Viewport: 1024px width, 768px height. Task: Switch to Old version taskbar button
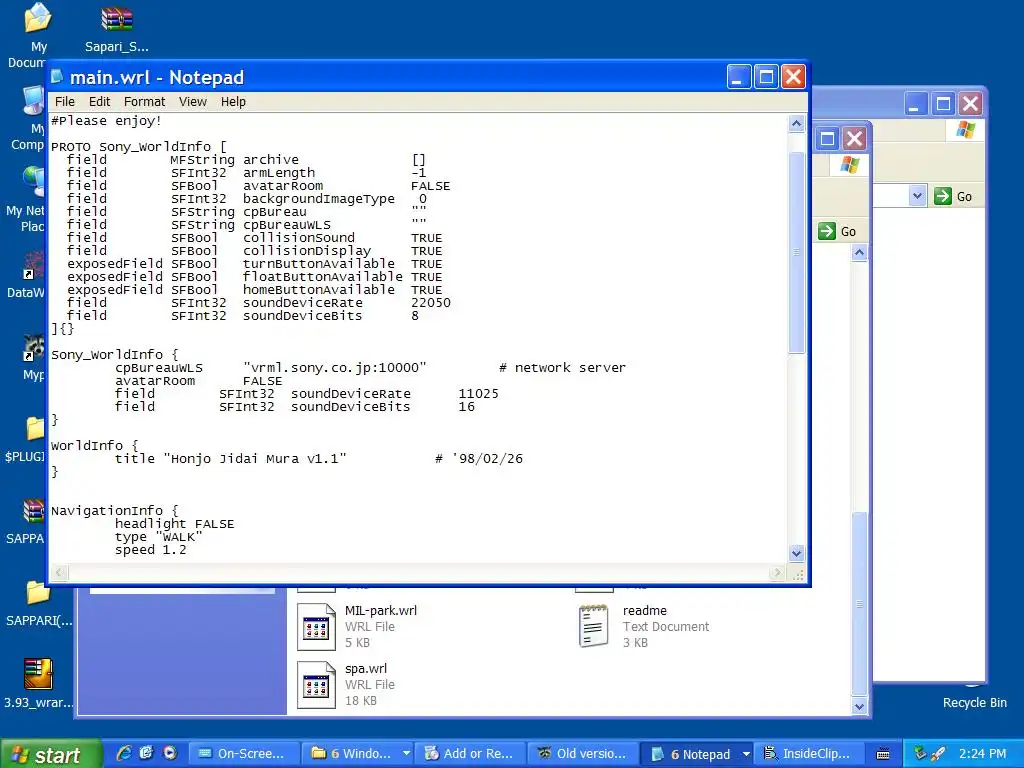583,754
